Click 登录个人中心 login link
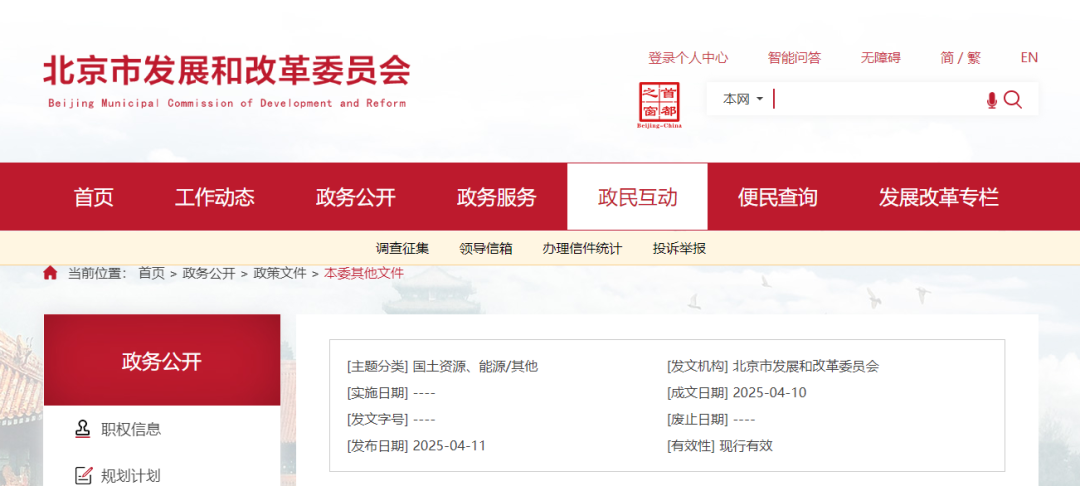Screen dimensions: 1080x486 [688, 58]
